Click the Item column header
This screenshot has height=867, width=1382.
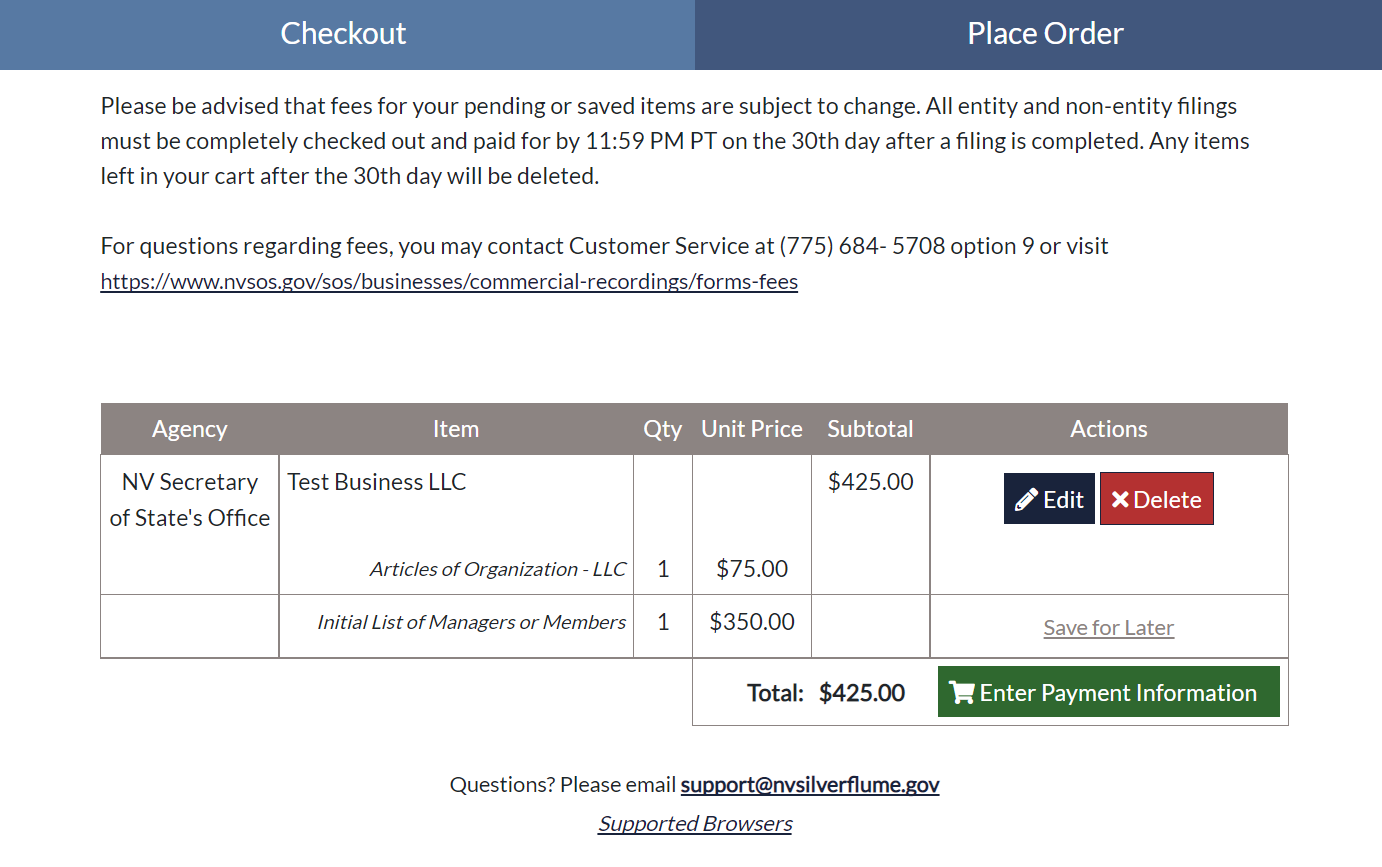coord(456,429)
